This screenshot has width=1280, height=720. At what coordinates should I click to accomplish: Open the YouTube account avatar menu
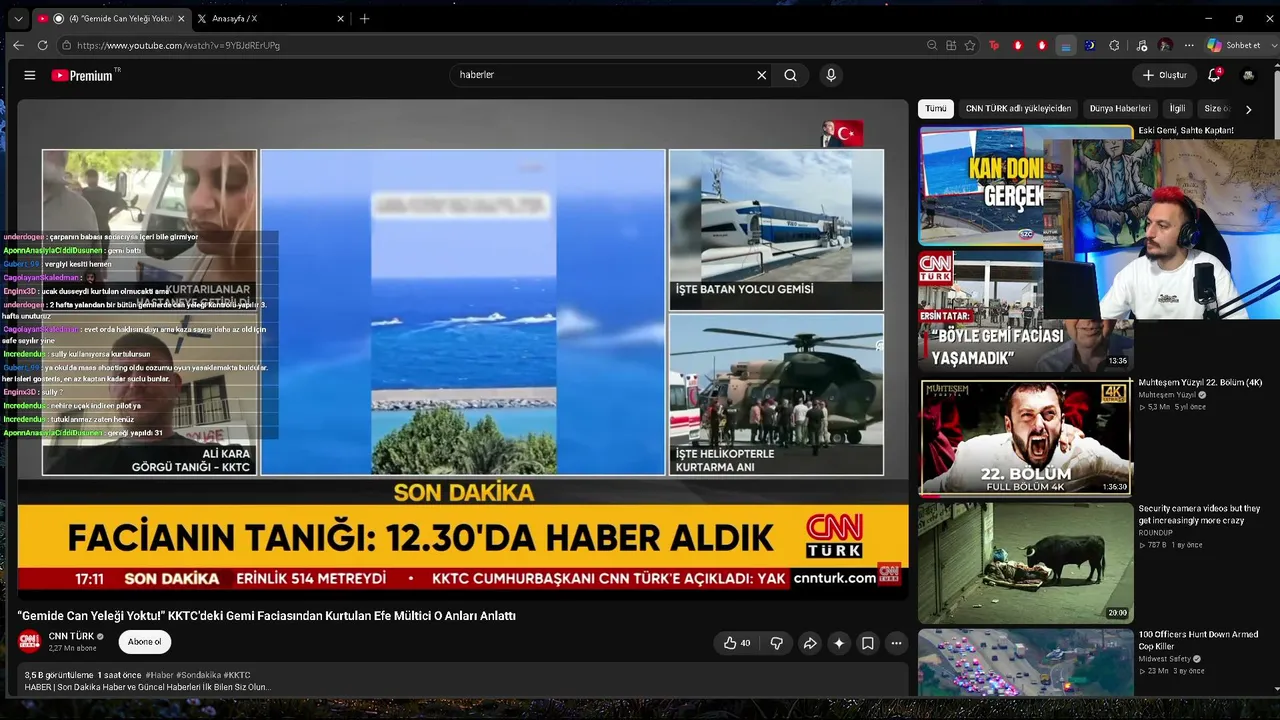coord(1248,75)
